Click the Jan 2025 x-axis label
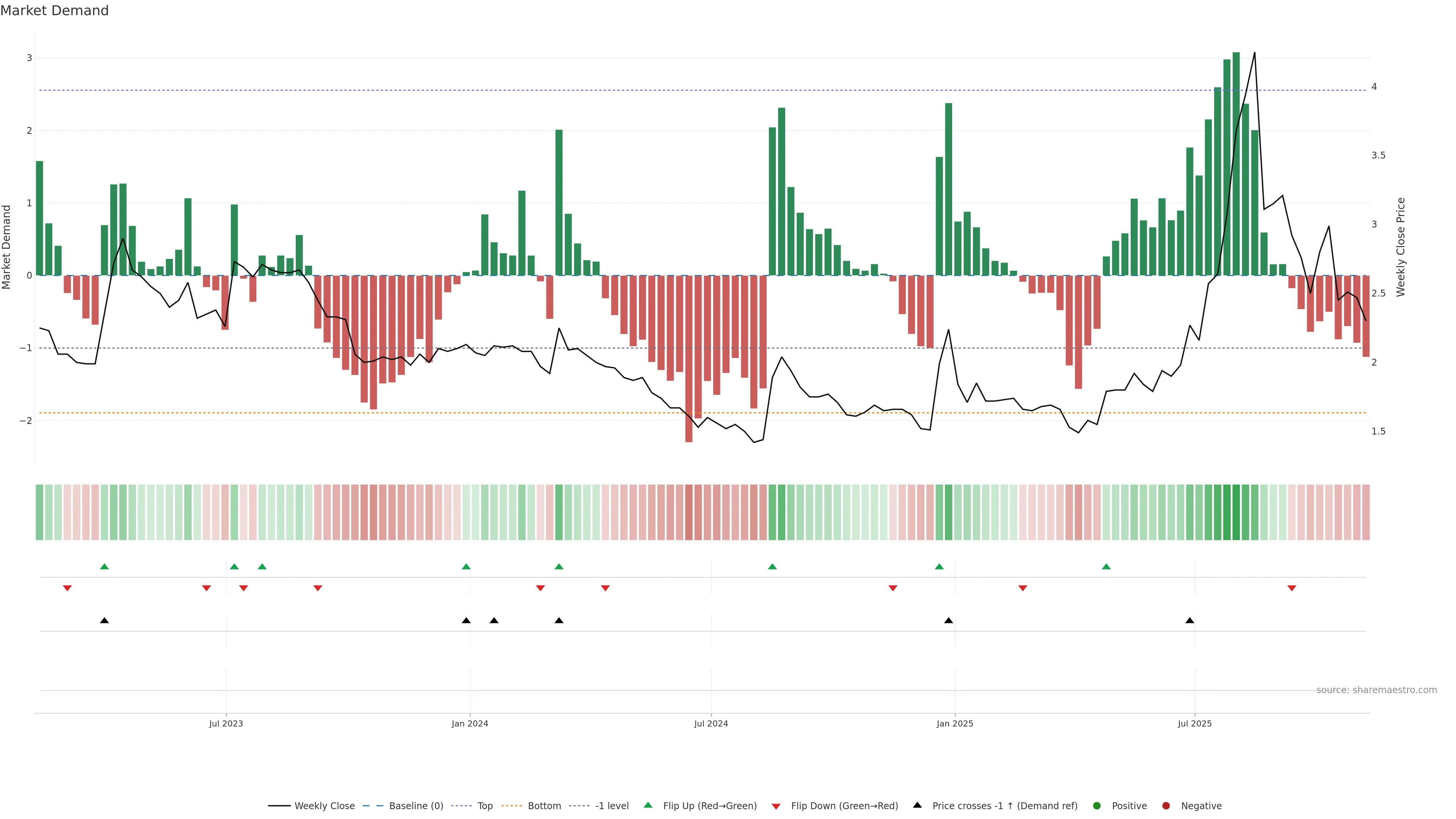 coord(955,723)
